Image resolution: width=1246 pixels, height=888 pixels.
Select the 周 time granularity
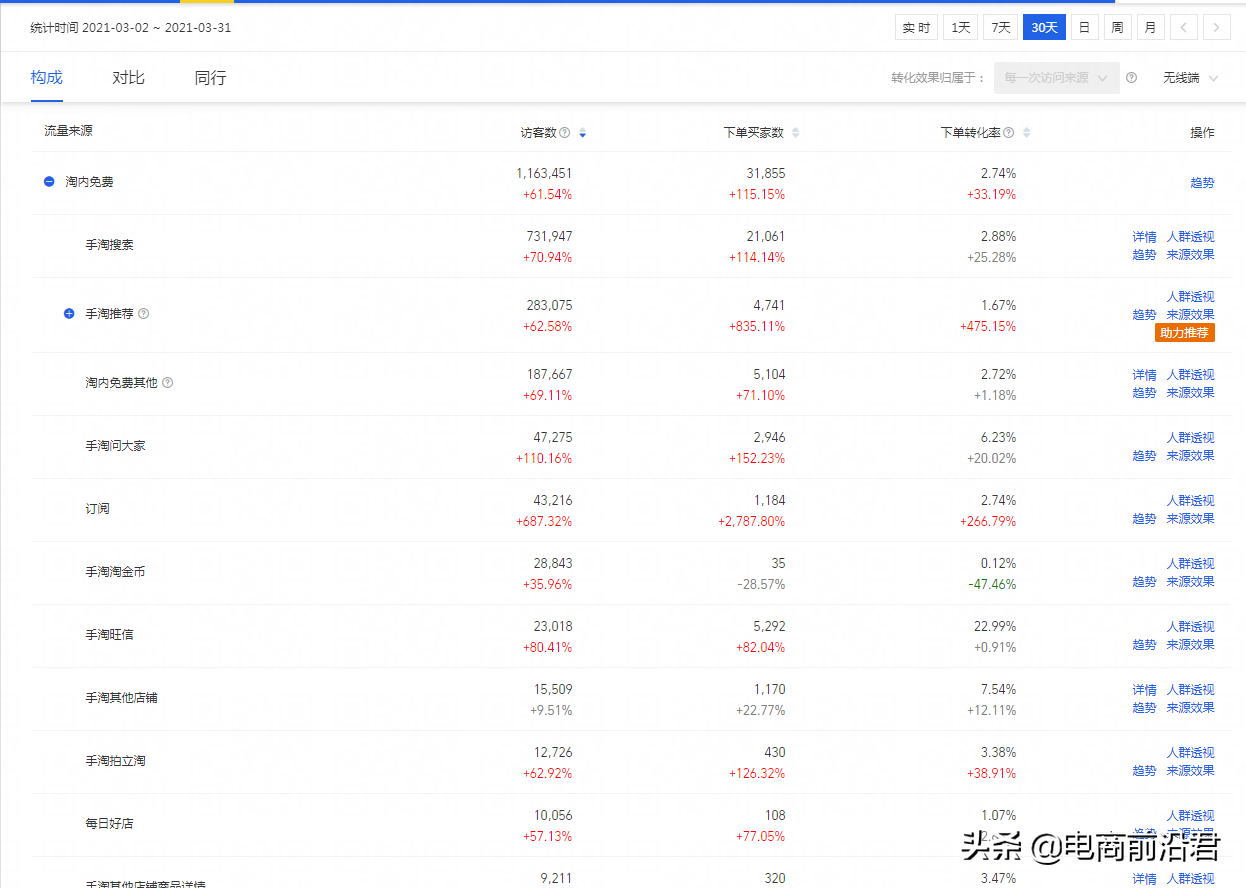(1118, 28)
